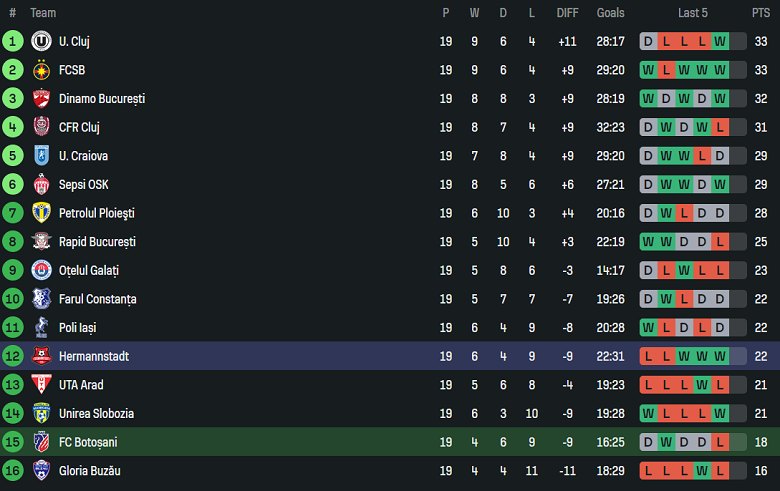Click the FCSB star crest icon

(41, 70)
